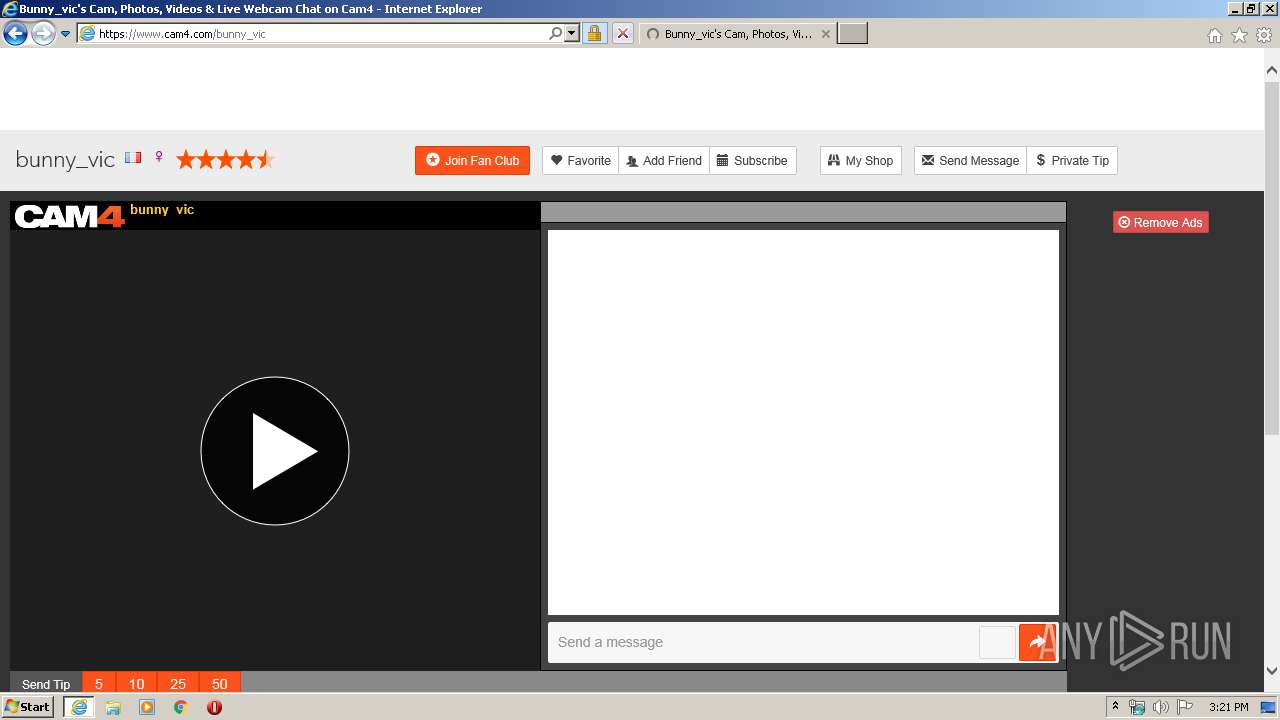The height and width of the screenshot is (720, 1280).
Task: Open My Shop
Action: [861, 160]
